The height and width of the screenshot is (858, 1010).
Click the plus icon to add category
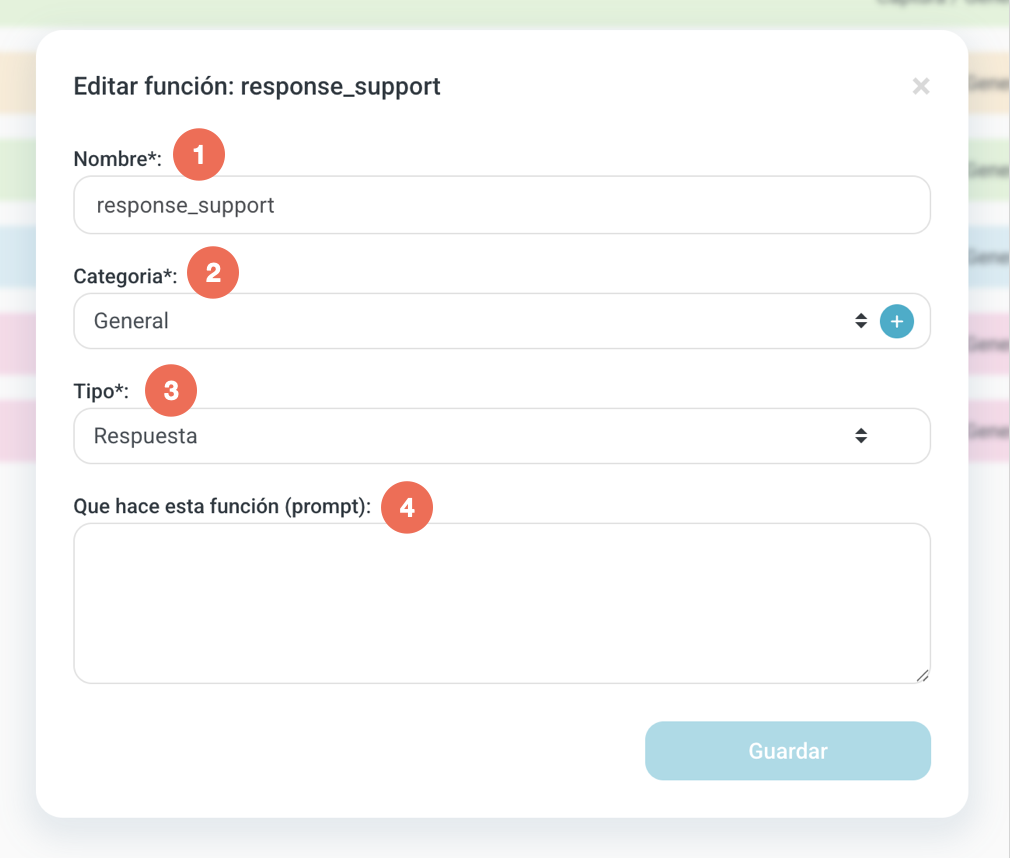(896, 322)
